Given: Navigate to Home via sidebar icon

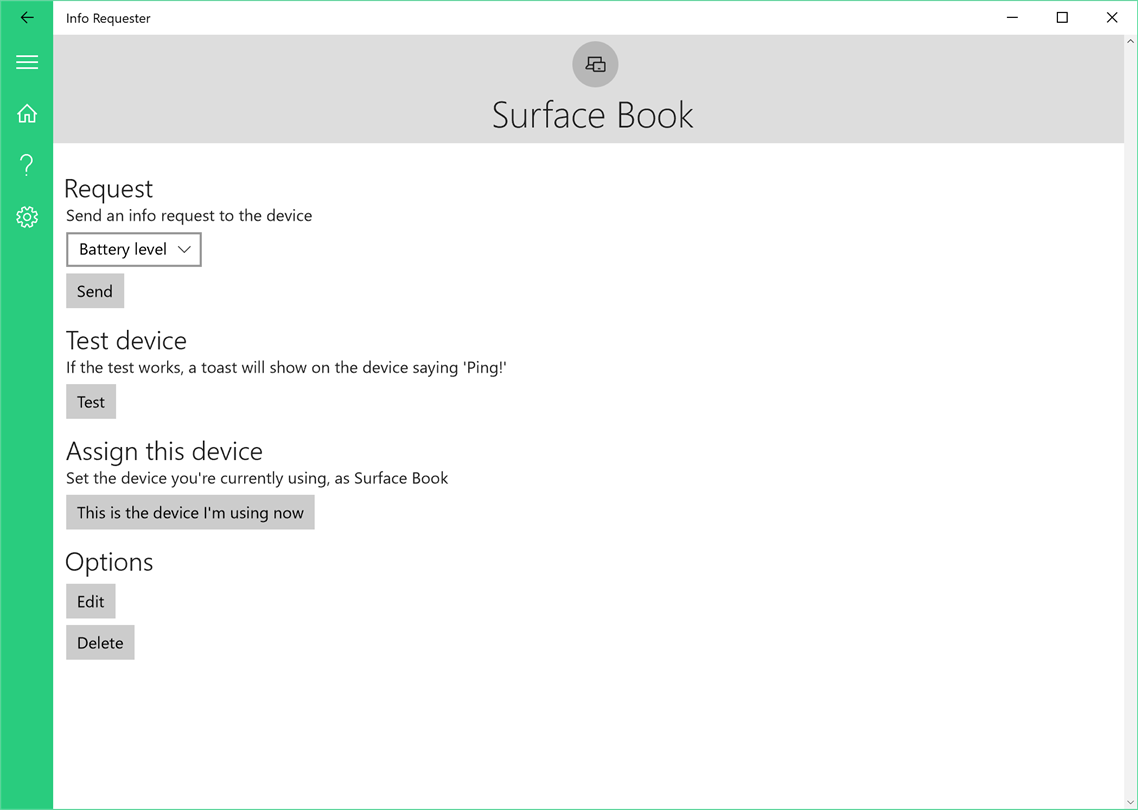Looking at the screenshot, I should click(x=27, y=113).
